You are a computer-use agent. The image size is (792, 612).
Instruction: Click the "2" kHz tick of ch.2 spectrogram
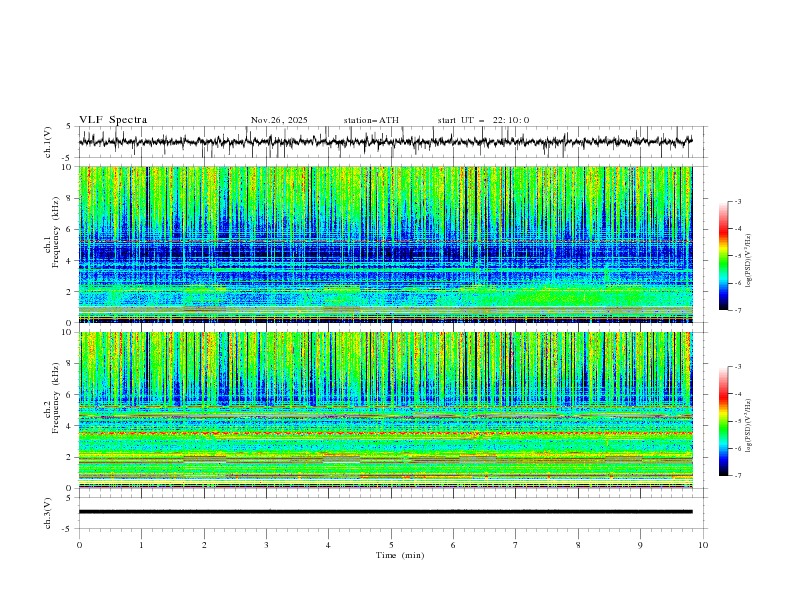click(x=70, y=457)
